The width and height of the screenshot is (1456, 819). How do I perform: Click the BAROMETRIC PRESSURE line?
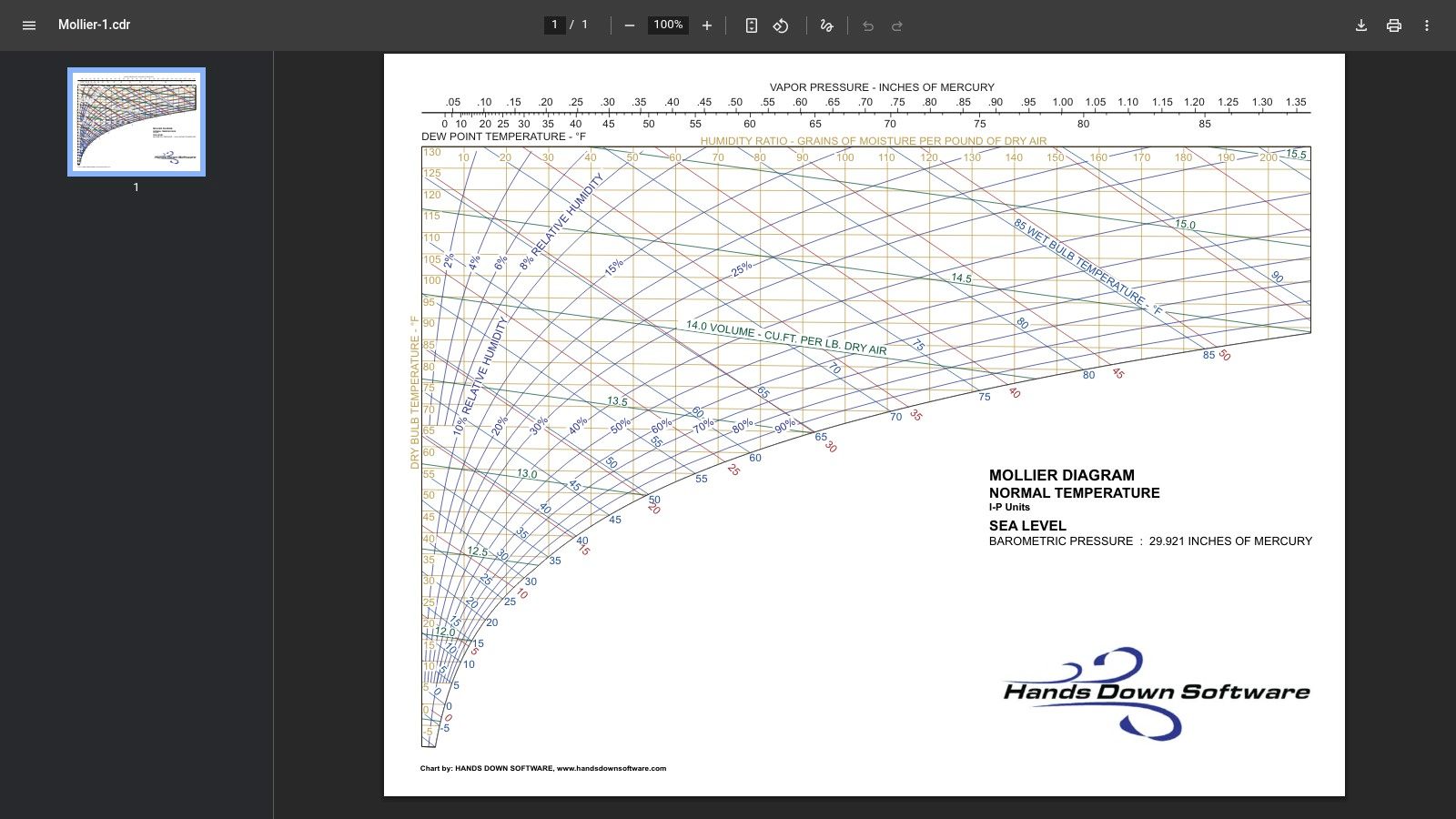(1150, 541)
